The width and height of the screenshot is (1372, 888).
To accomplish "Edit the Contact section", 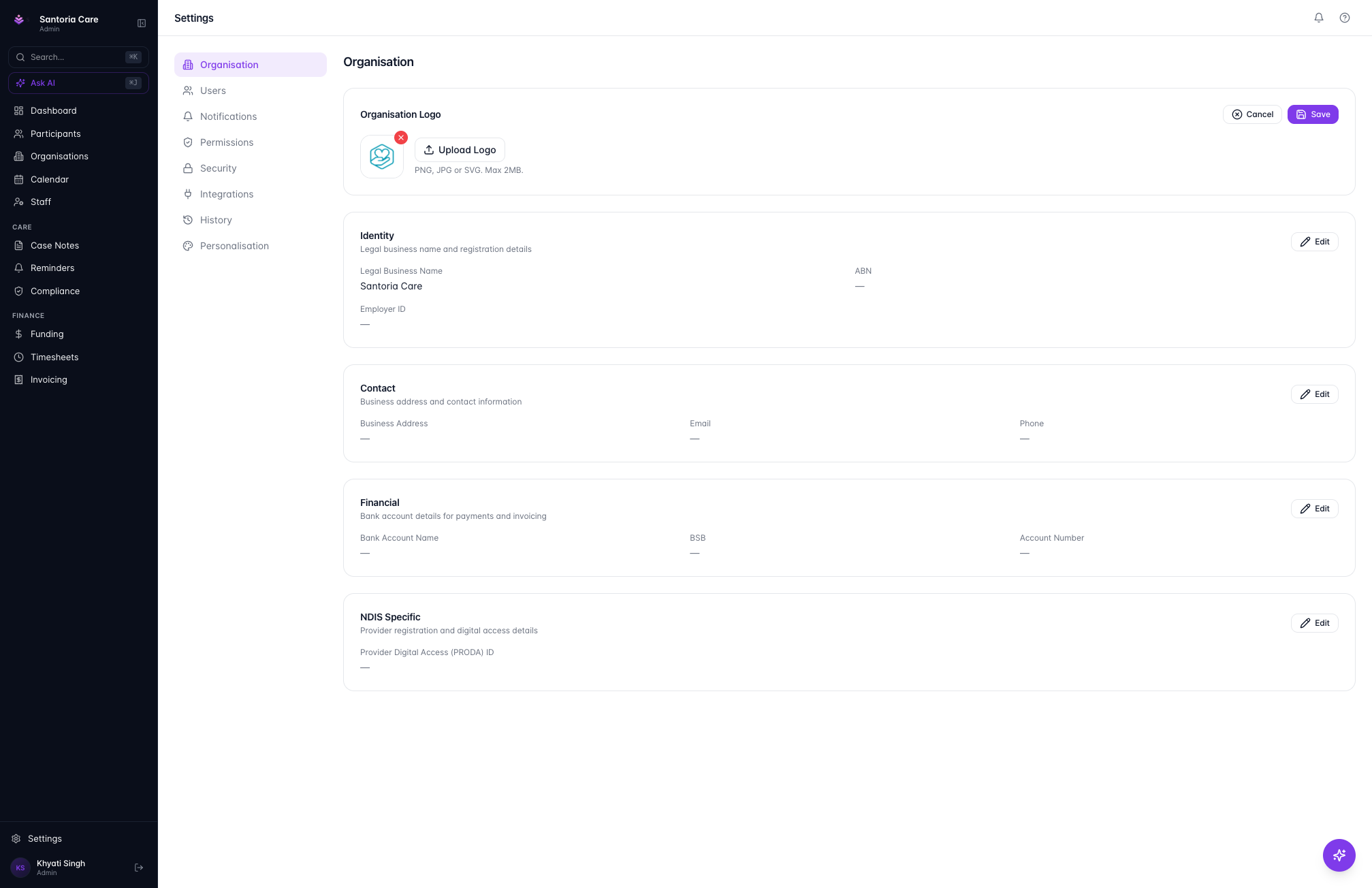I will [x=1314, y=394].
